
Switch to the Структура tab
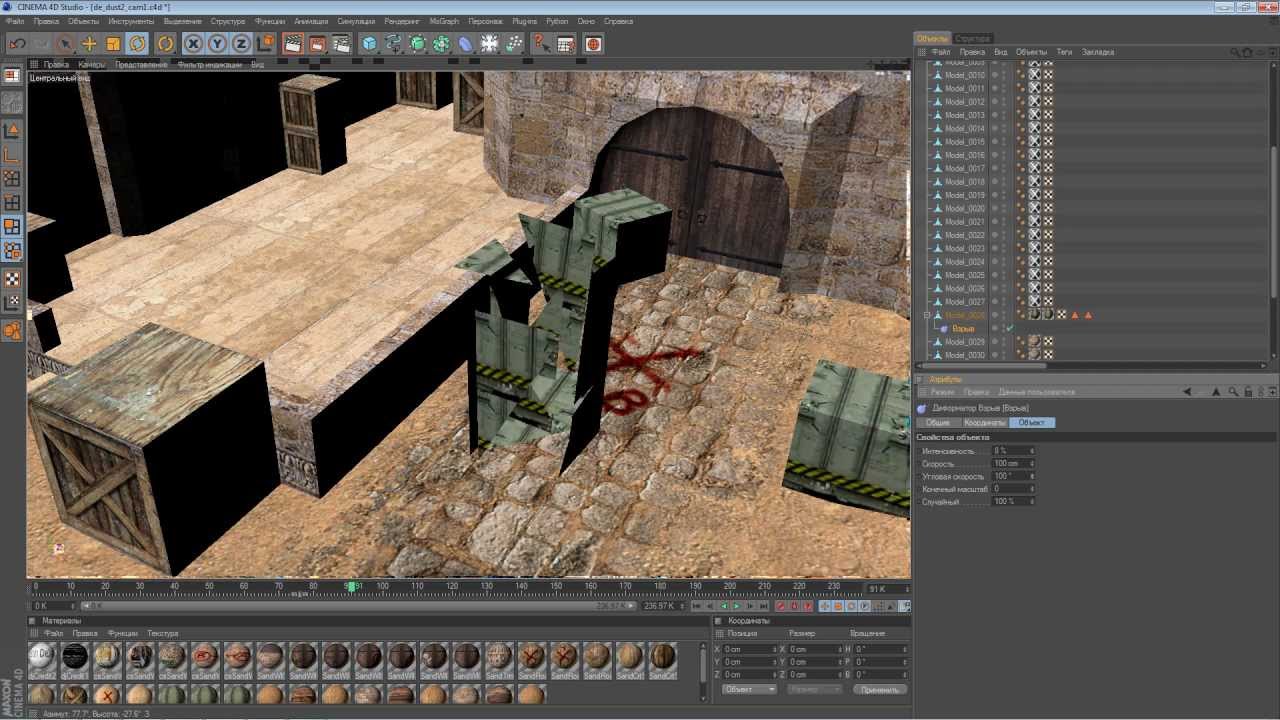click(x=972, y=38)
